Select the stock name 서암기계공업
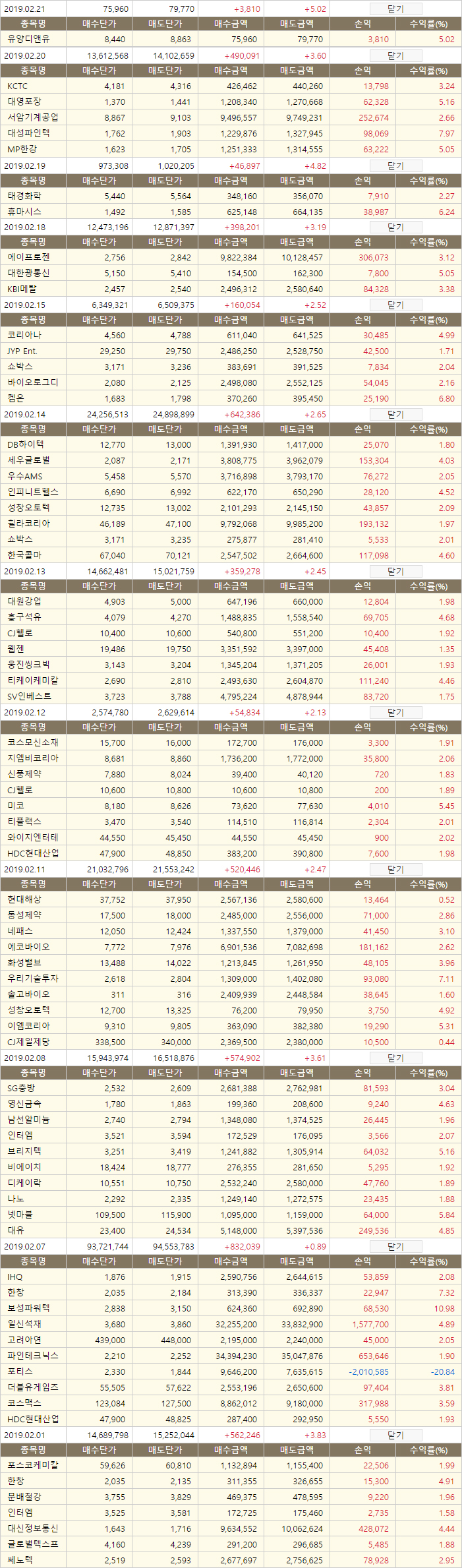Screen dimensions: 462x1568 point(33,118)
